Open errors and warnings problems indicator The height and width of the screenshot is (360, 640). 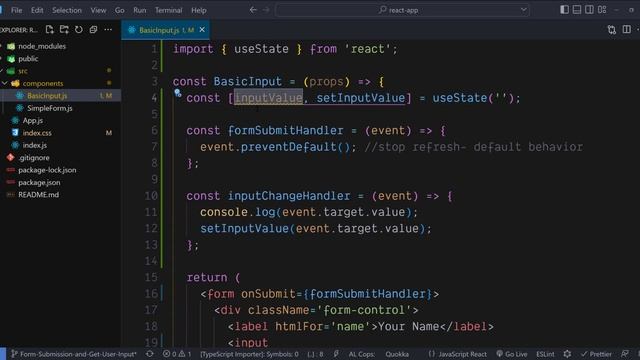[177, 354]
